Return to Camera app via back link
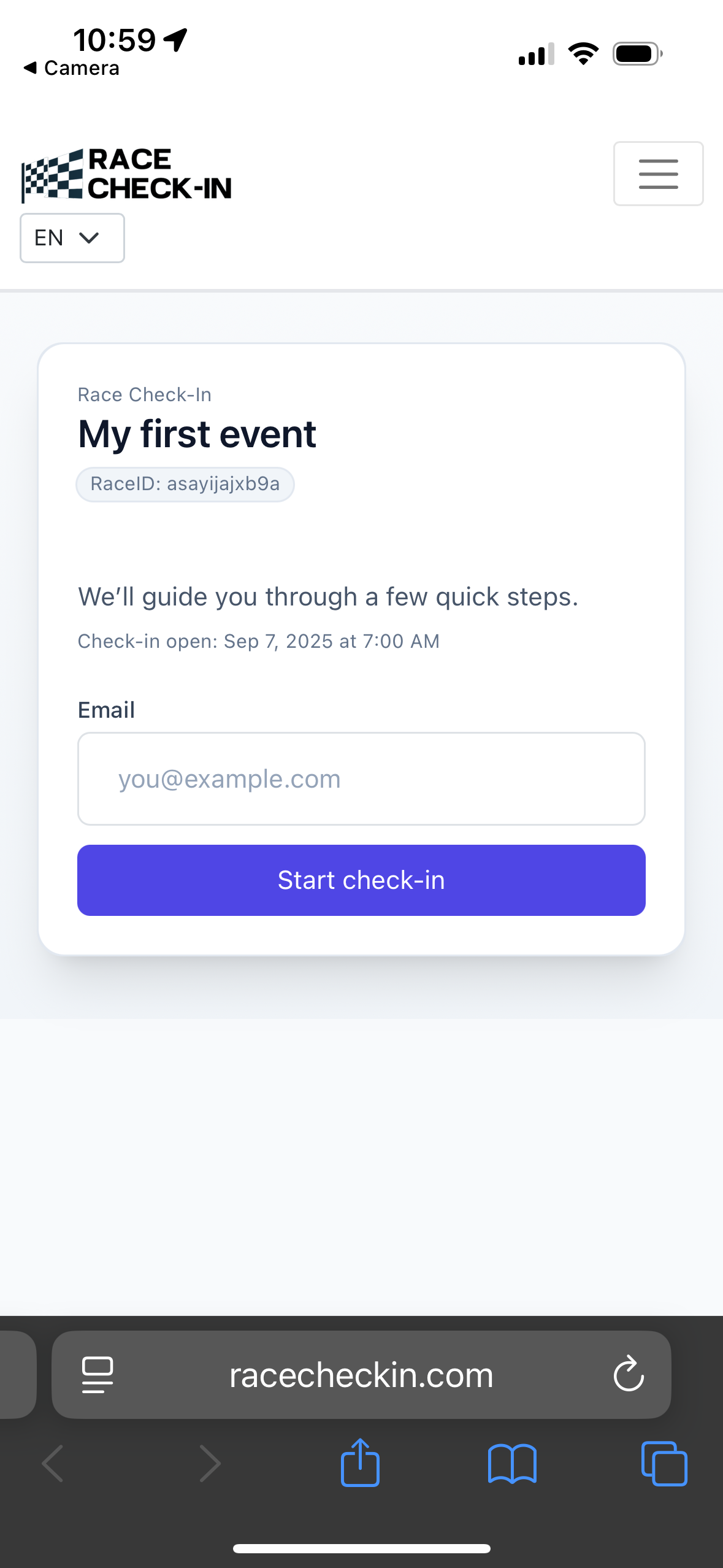This screenshot has height=1568, width=723. [x=72, y=68]
